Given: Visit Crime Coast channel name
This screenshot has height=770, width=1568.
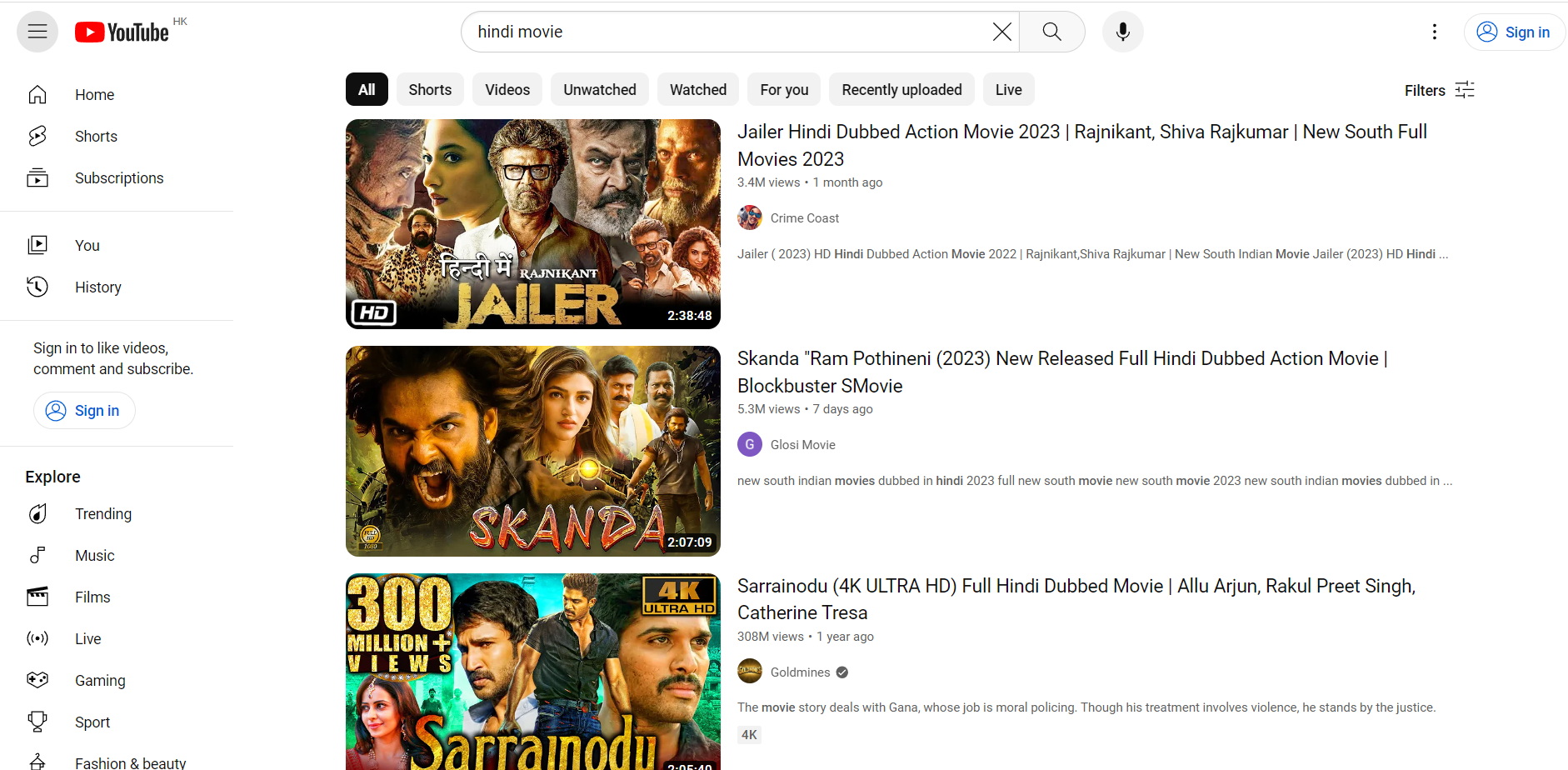Looking at the screenshot, I should (805, 218).
